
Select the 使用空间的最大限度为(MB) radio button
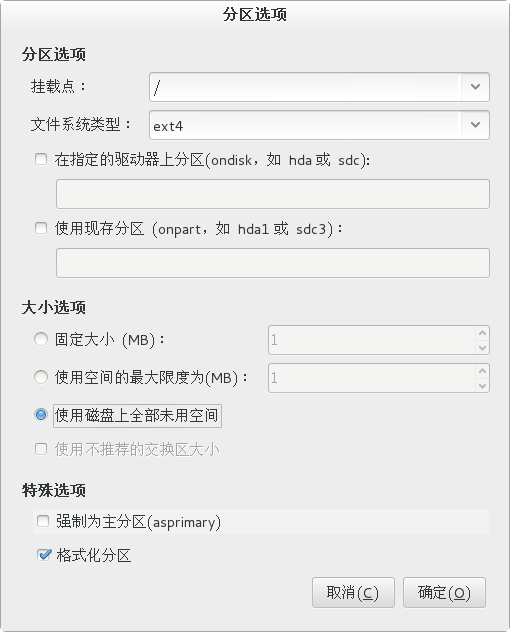click(41, 377)
